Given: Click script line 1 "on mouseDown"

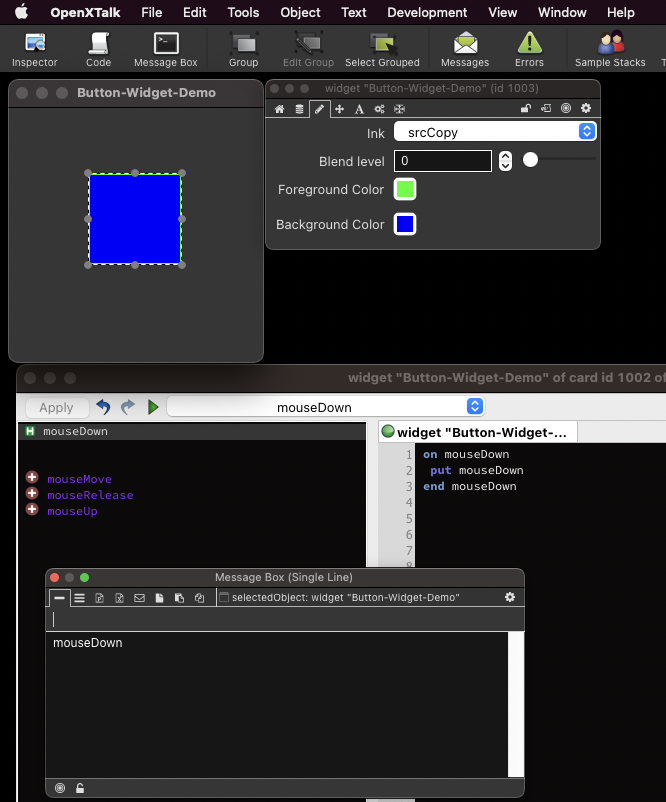Looking at the screenshot, I should (466, 454).
